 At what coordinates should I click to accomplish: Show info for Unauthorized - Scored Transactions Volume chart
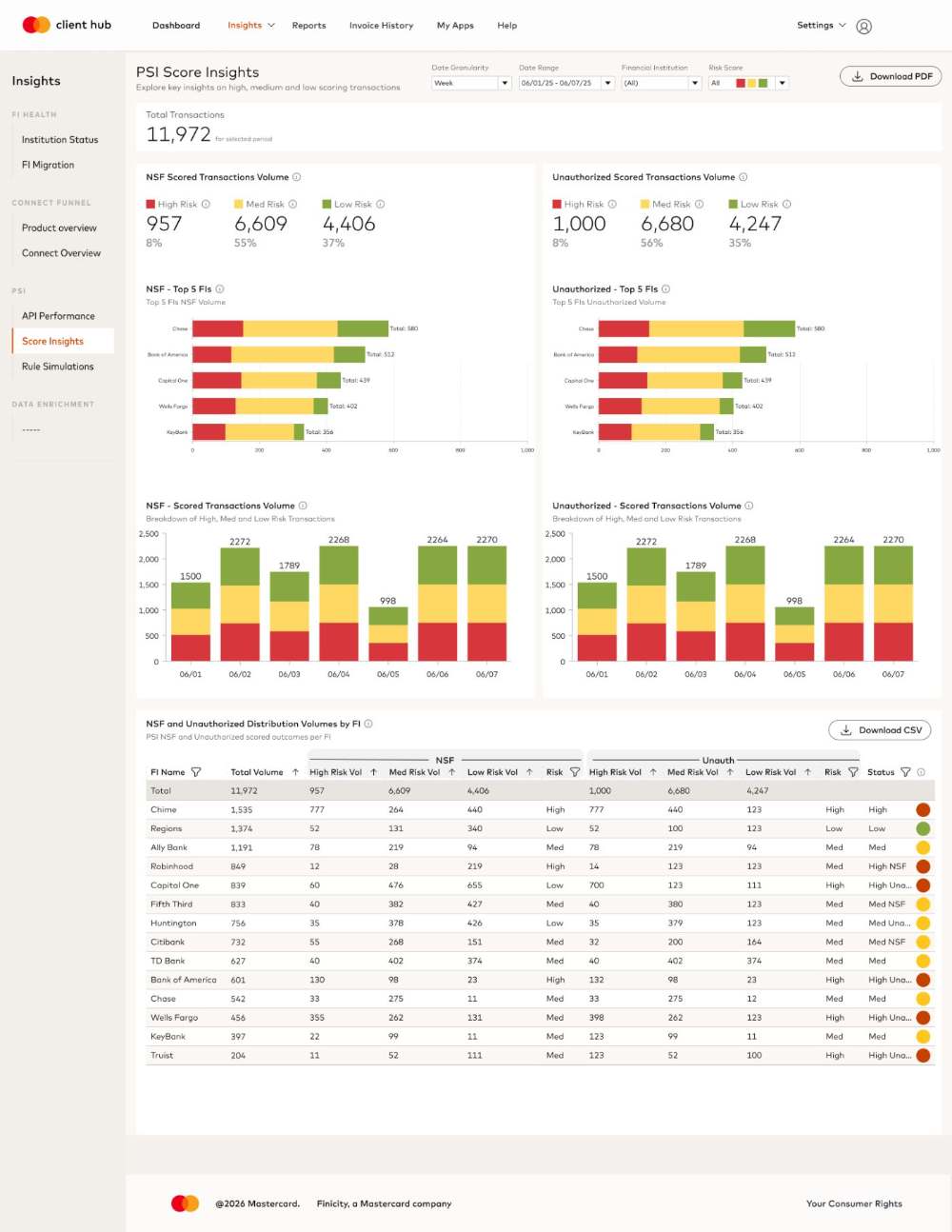749,506
